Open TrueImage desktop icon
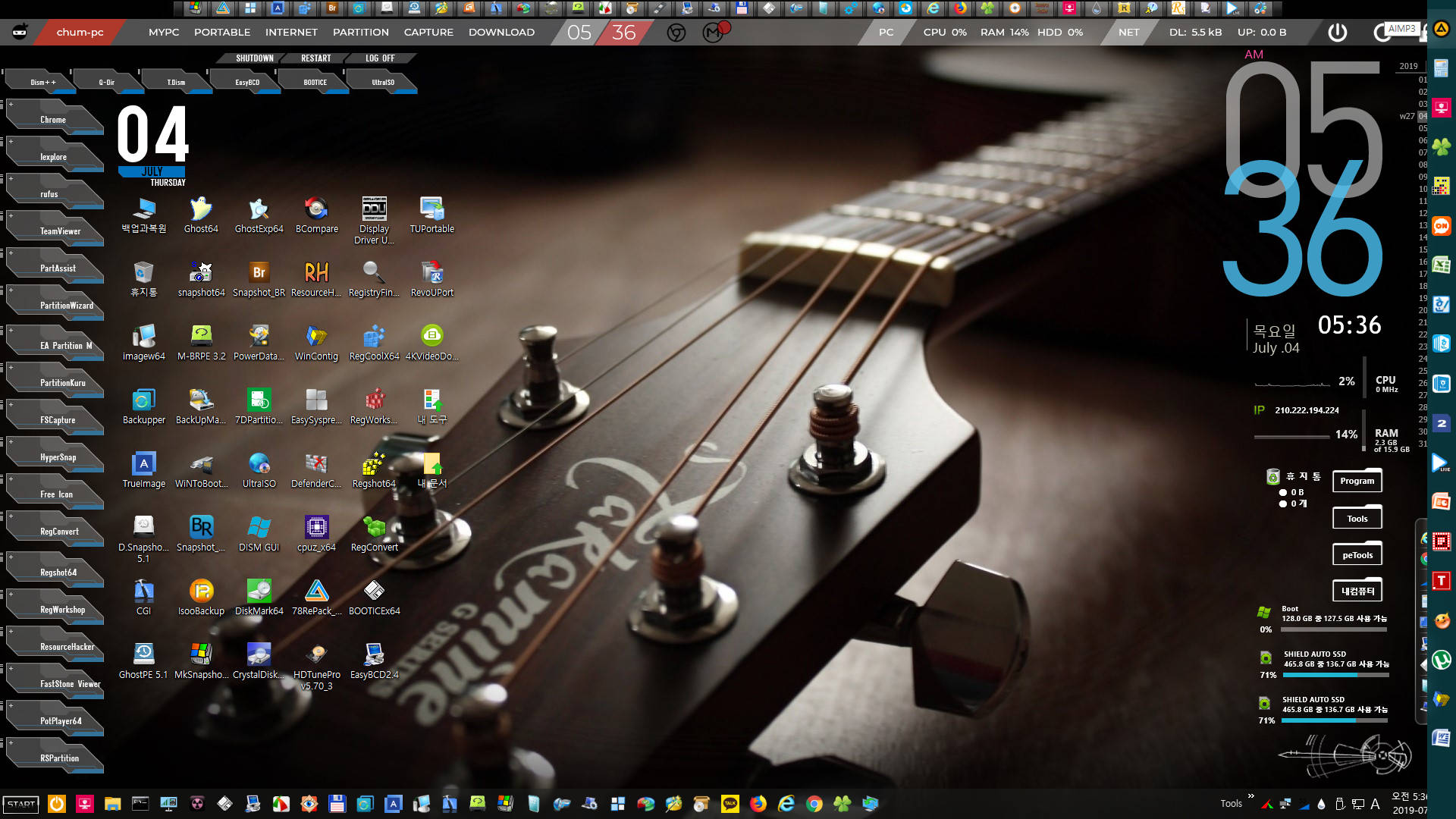Image resolution: width=1456 pixels, height=819 pixels. pyautogui.click(x=143, y=469)
